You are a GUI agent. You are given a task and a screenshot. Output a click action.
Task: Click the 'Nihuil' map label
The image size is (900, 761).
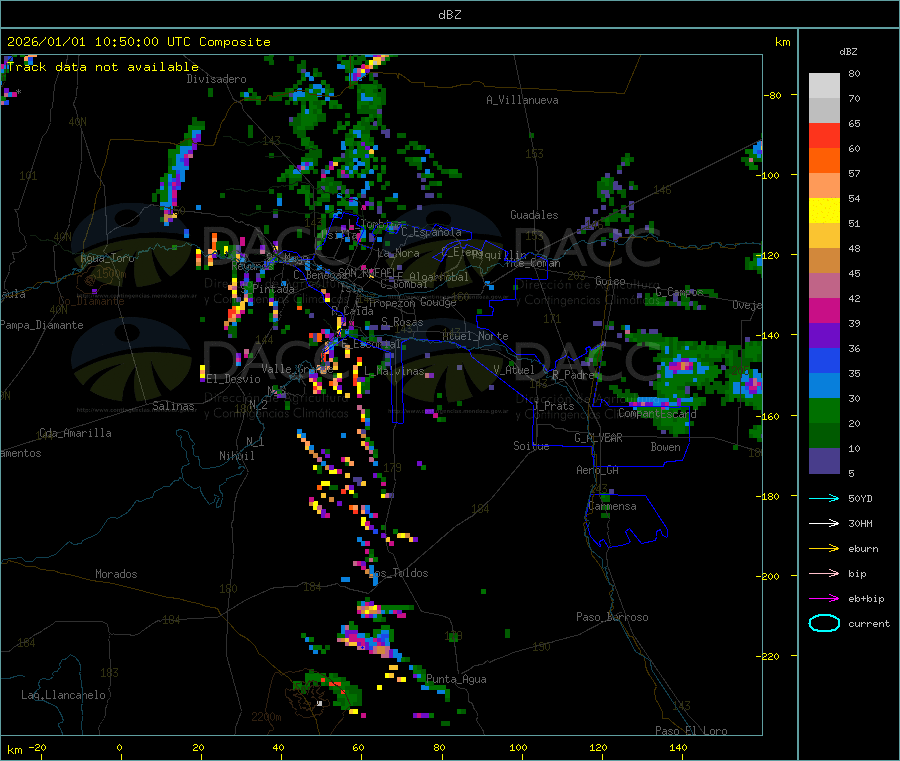[x=236, y=456]
